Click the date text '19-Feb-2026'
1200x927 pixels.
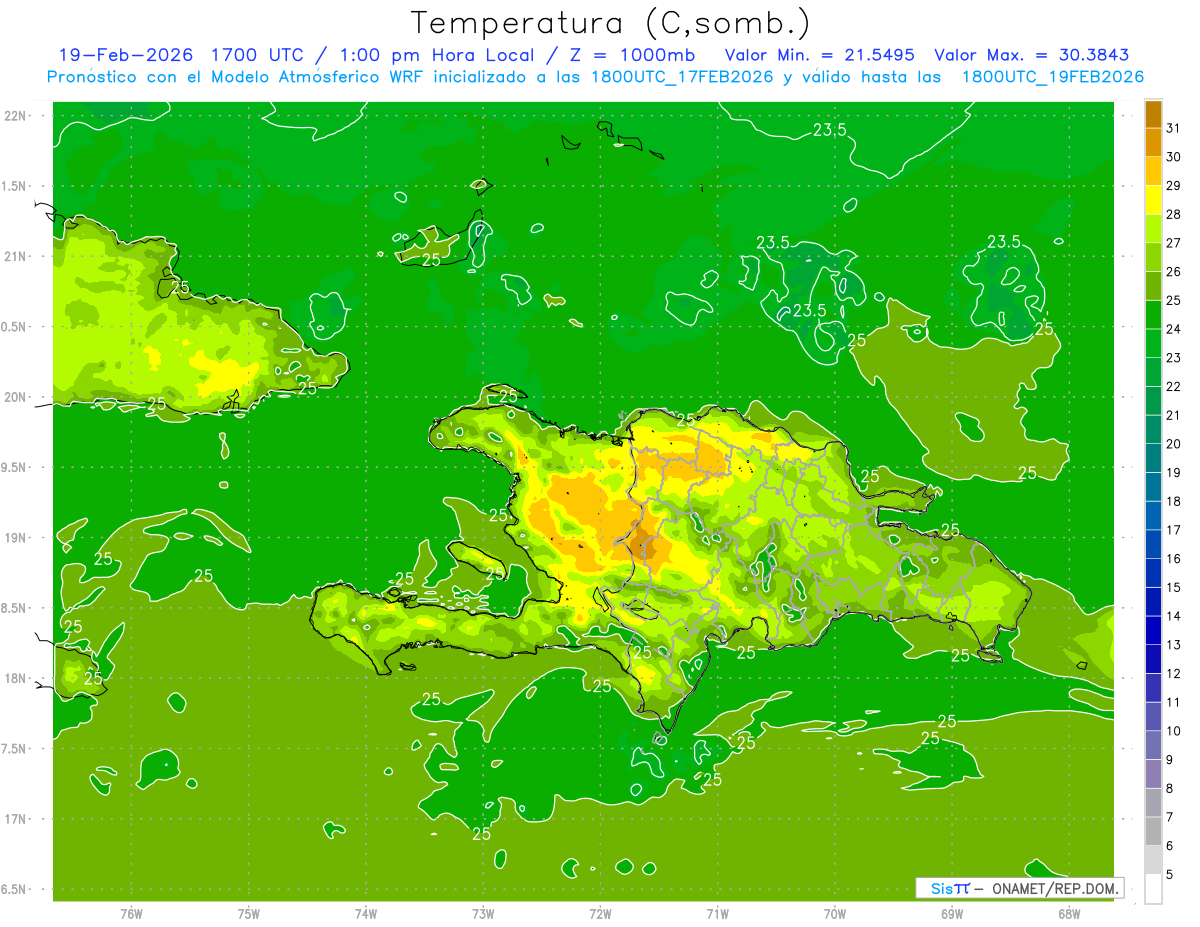126,55
